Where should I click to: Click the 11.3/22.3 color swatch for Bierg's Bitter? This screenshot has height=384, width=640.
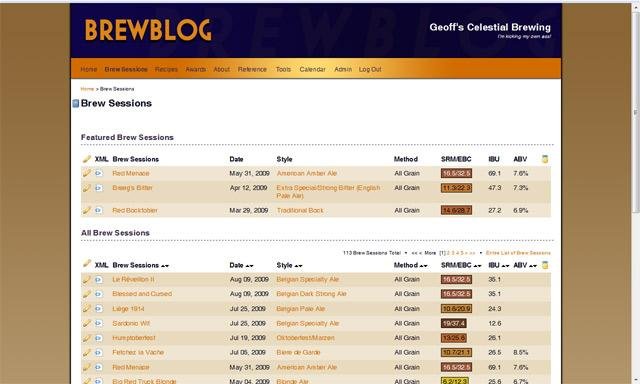pos(456,188)
